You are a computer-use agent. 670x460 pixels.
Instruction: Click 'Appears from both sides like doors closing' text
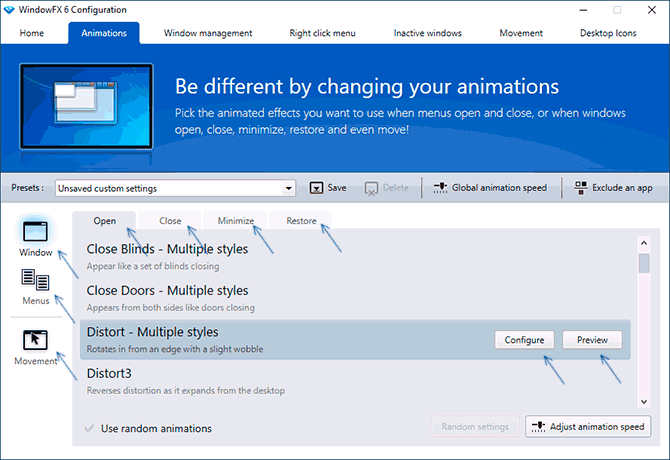tap(170, 308)
